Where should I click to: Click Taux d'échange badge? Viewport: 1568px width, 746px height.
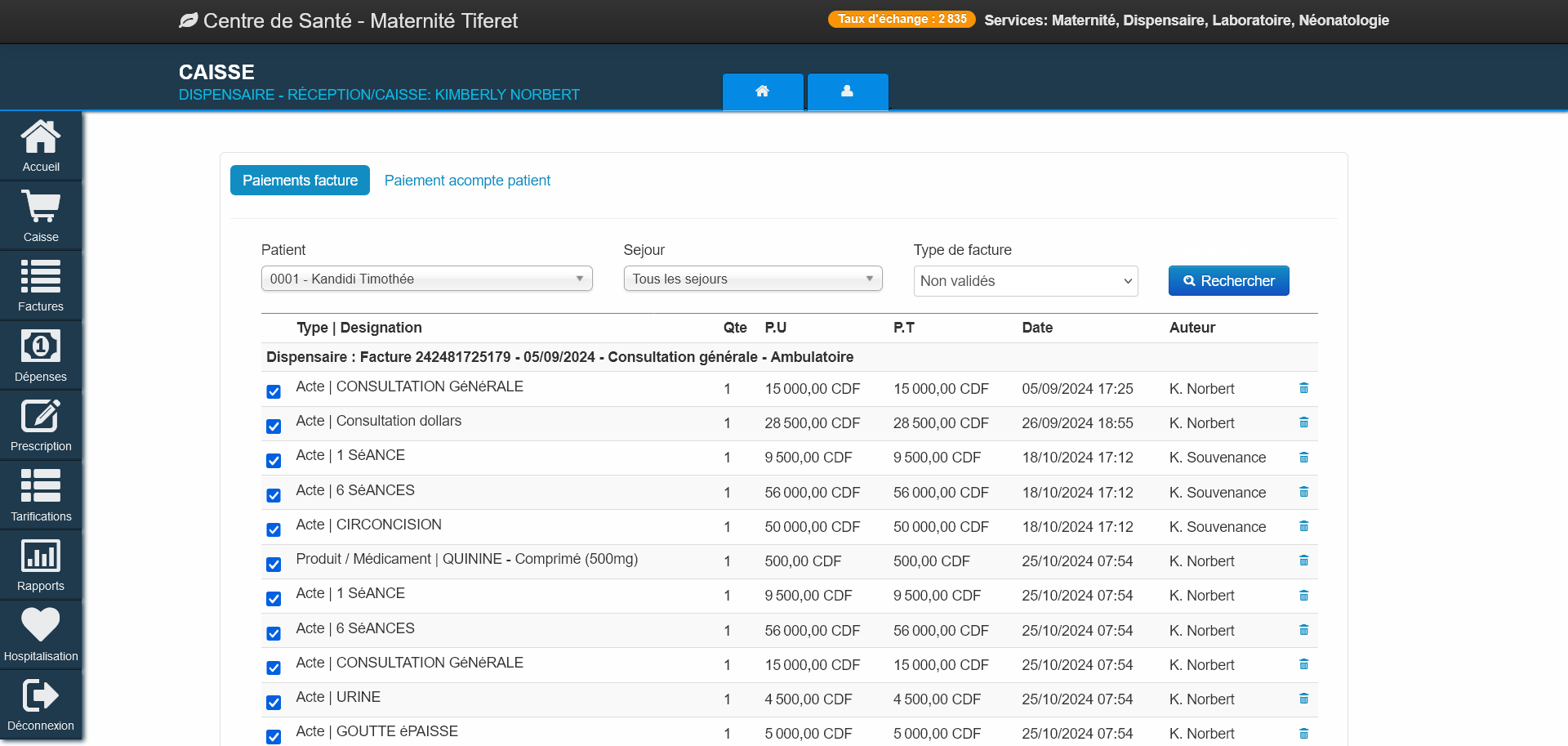click(902, 19)
